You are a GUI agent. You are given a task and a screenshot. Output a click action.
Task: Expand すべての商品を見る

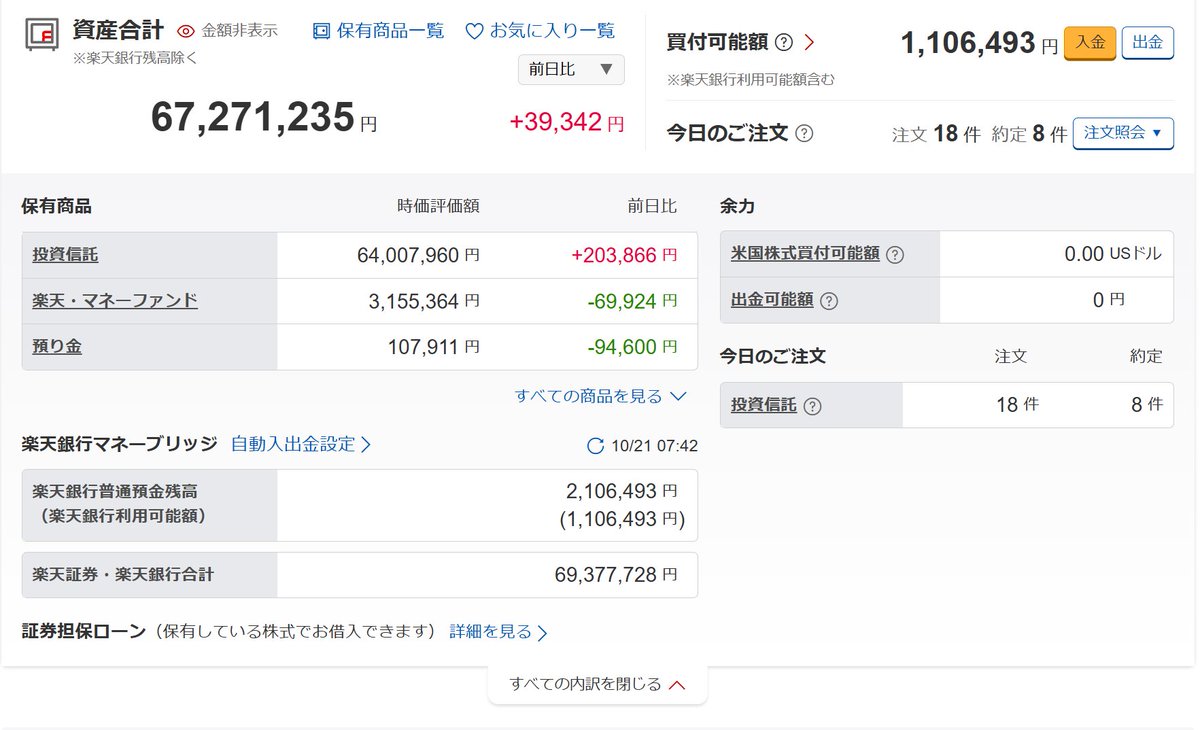pos(601,396)
